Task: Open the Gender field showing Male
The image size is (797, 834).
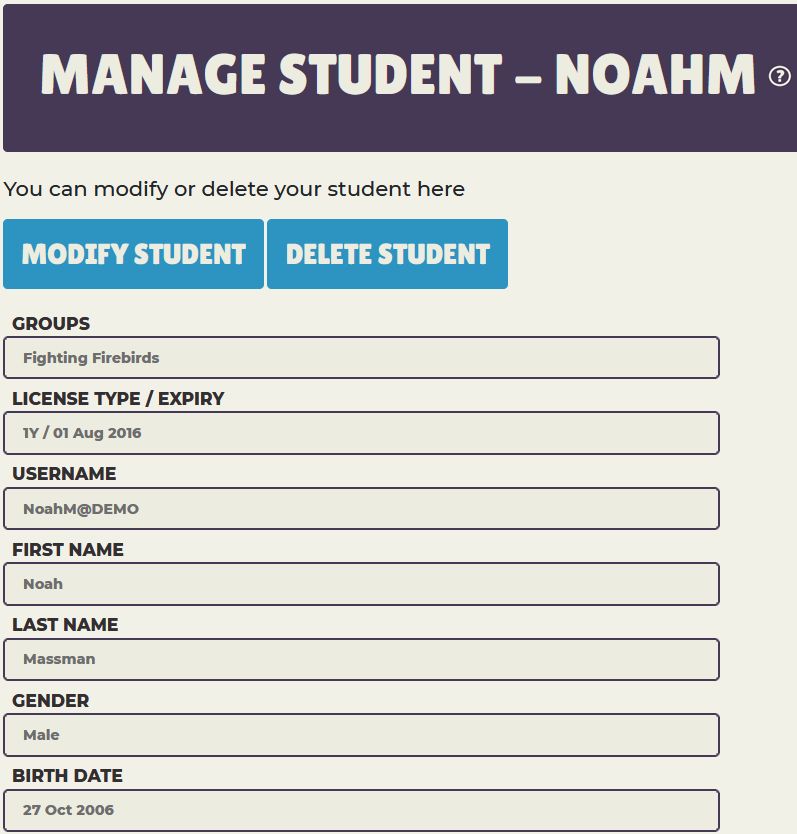Action: click(360, 735)
